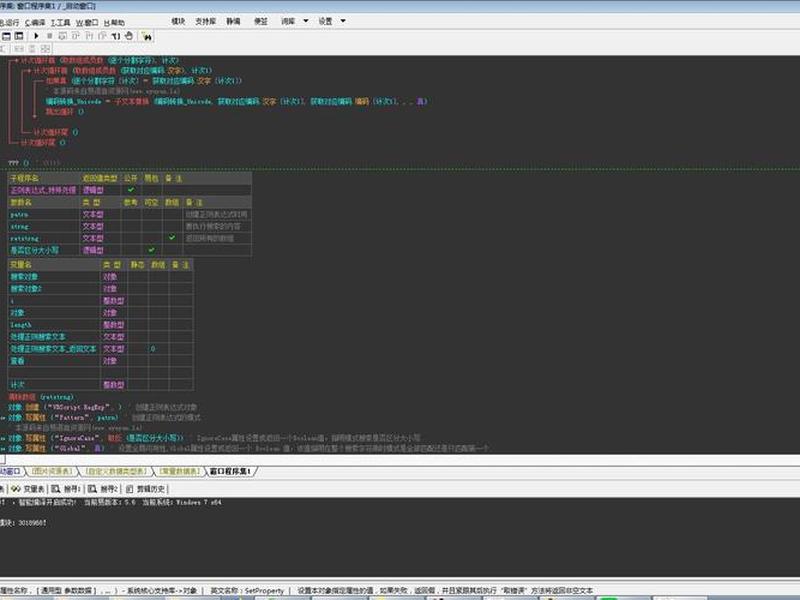
Task: Expand the dropdown arrow next to 词库
Action: [306, 21]
